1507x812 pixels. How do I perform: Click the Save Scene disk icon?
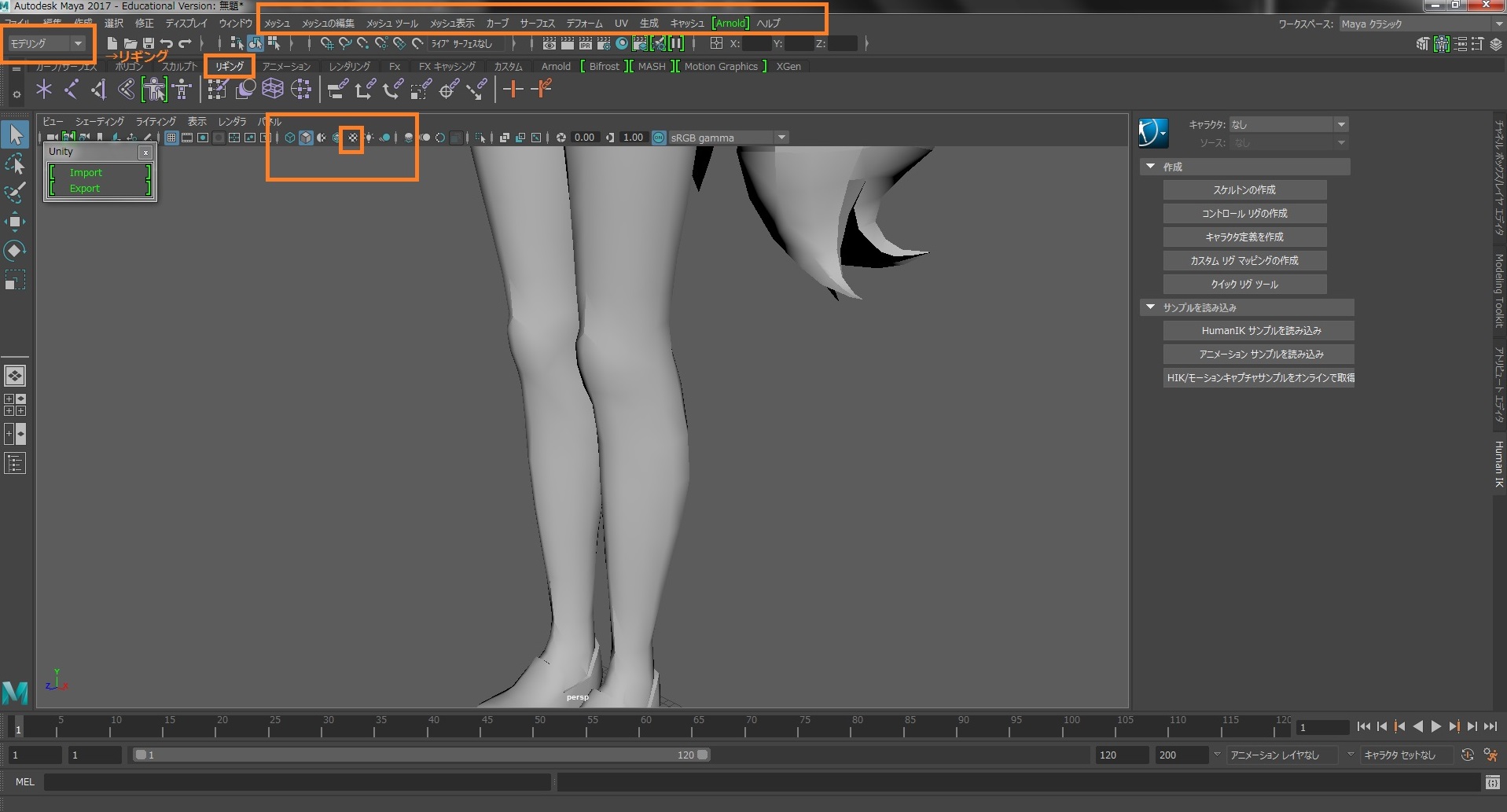click(x=149, y=43)
